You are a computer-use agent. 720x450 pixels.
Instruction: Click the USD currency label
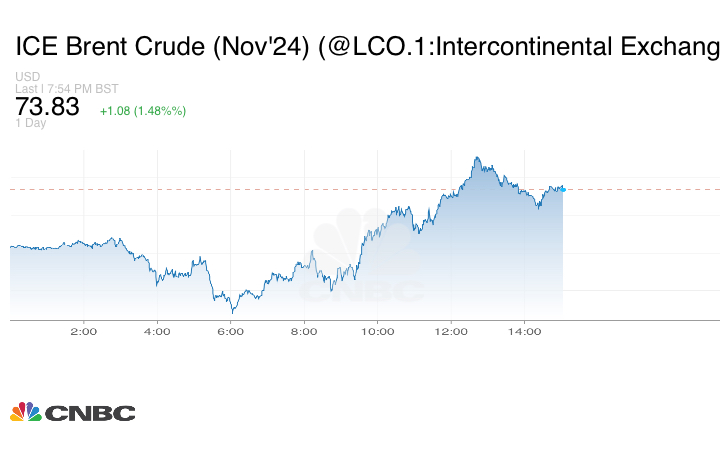click(27, 78)
